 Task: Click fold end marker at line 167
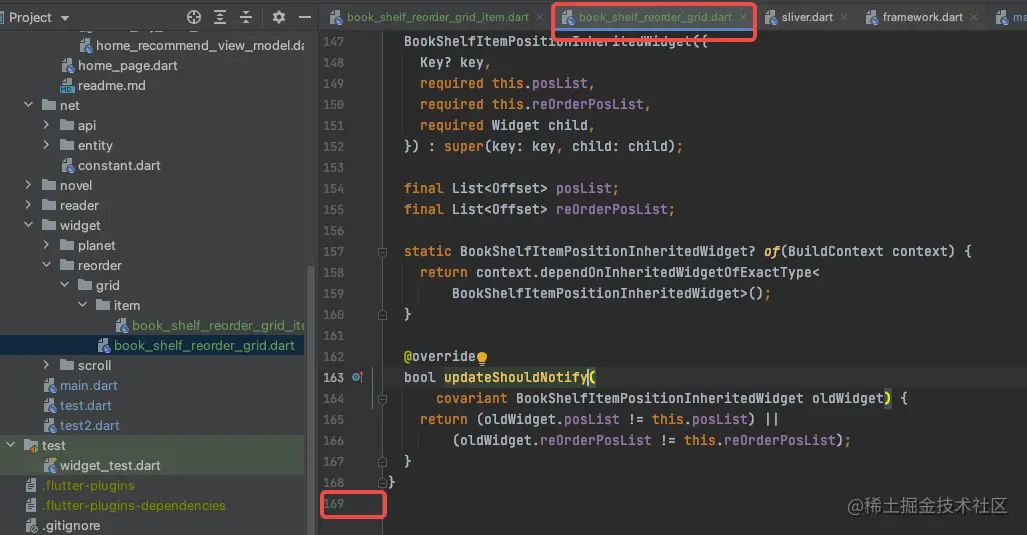[x=383, y=462]
